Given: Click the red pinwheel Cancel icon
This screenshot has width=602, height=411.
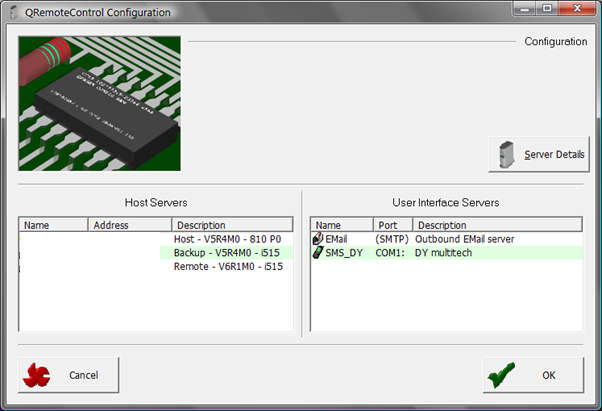Looking at the screenshot, I should (35, 375).
